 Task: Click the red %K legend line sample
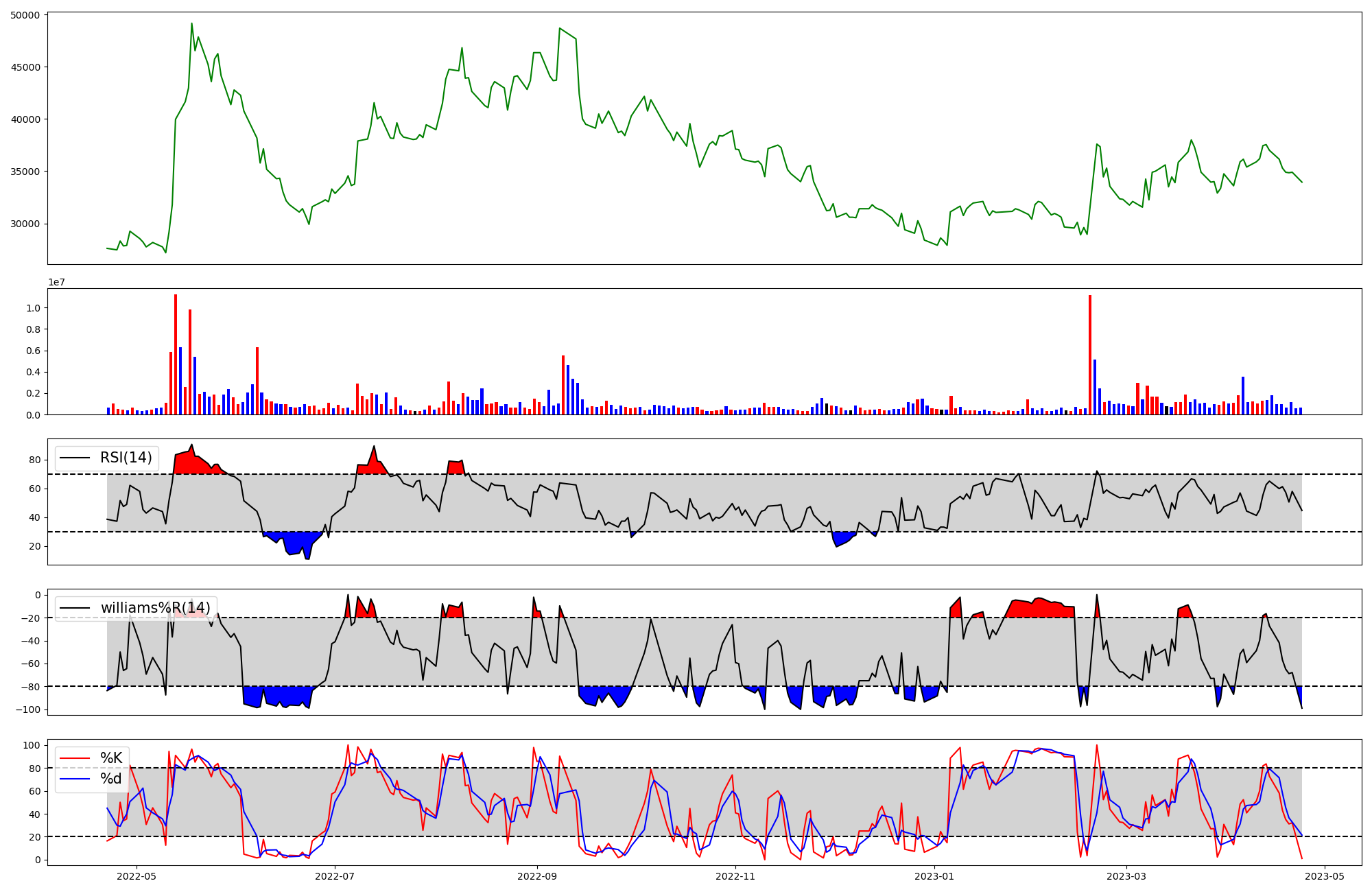[76, 758]
